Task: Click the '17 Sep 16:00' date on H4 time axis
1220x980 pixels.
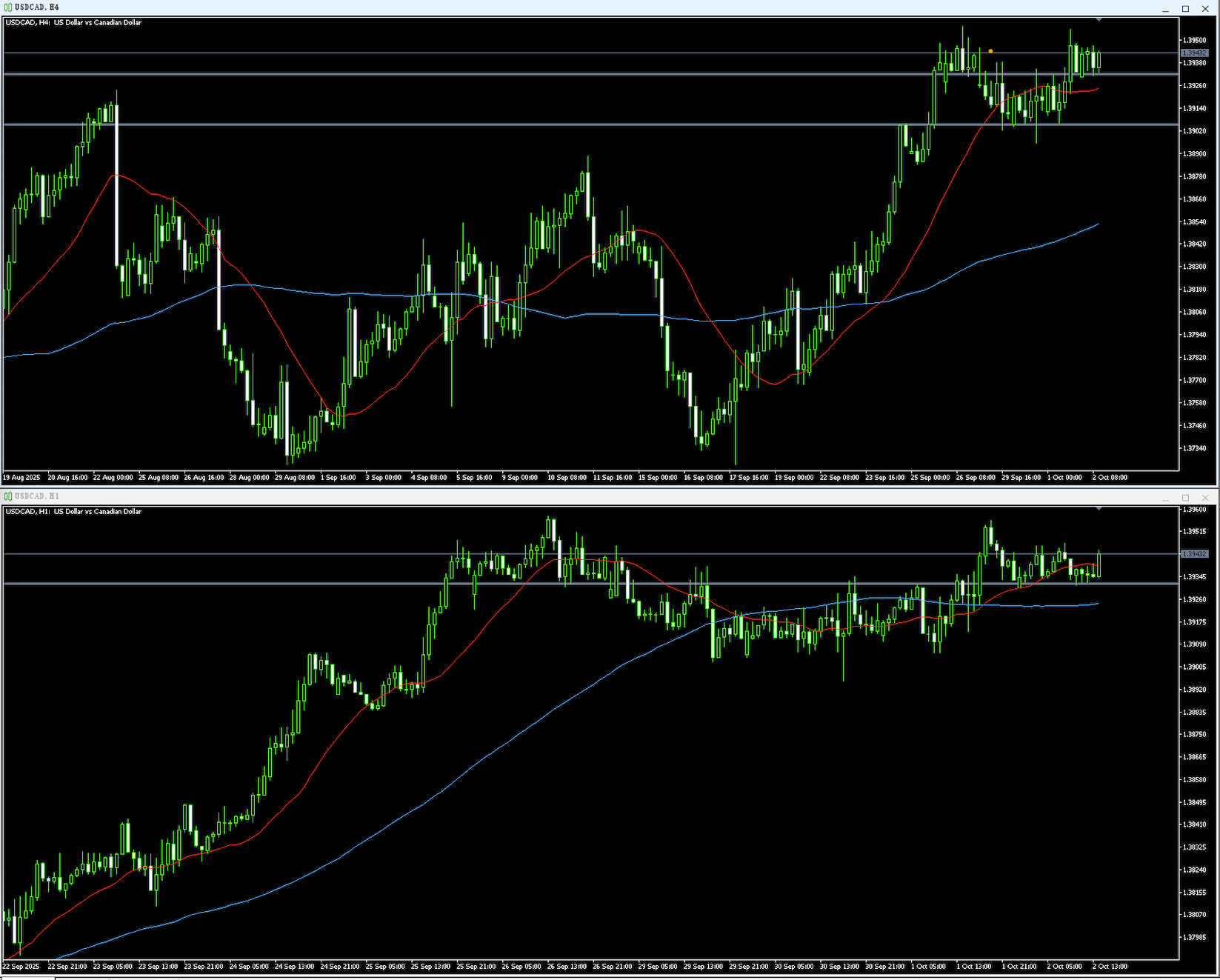Action: click(749, 478)
